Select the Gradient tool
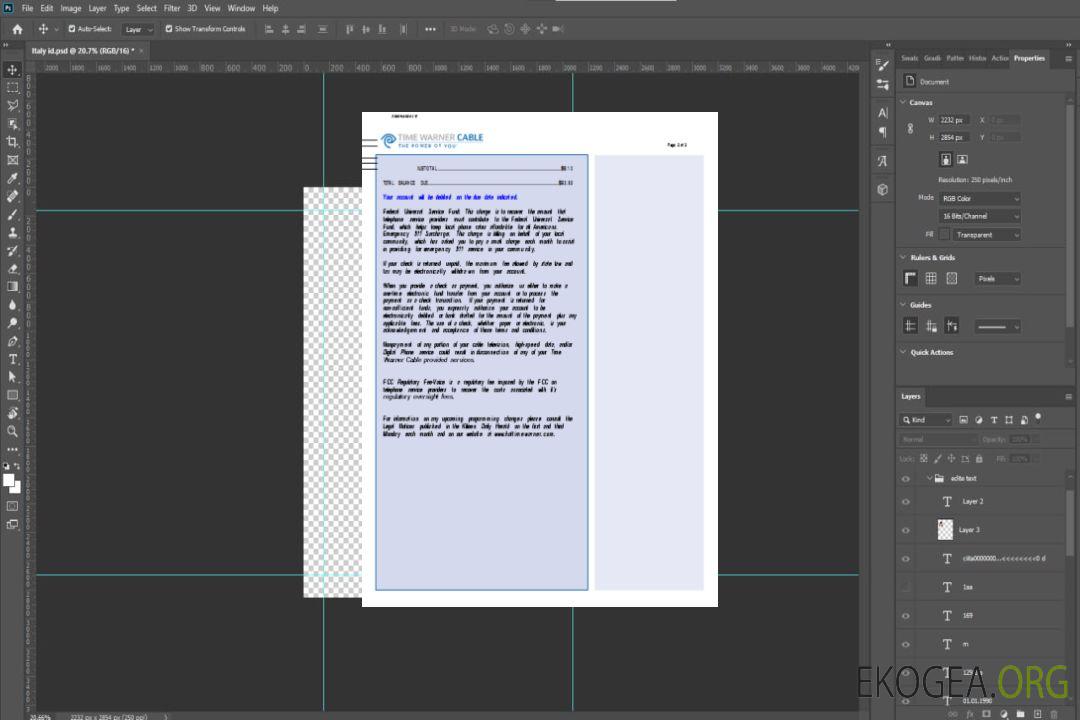This screenshot has height=720, width=1080. click(x=13, y=287)
